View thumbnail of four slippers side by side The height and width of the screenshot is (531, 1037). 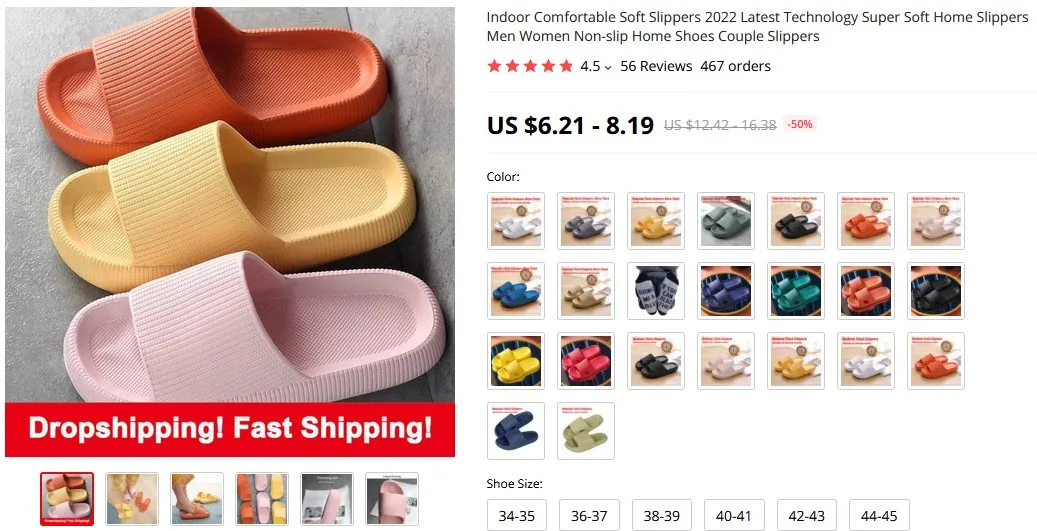[262, 499]
